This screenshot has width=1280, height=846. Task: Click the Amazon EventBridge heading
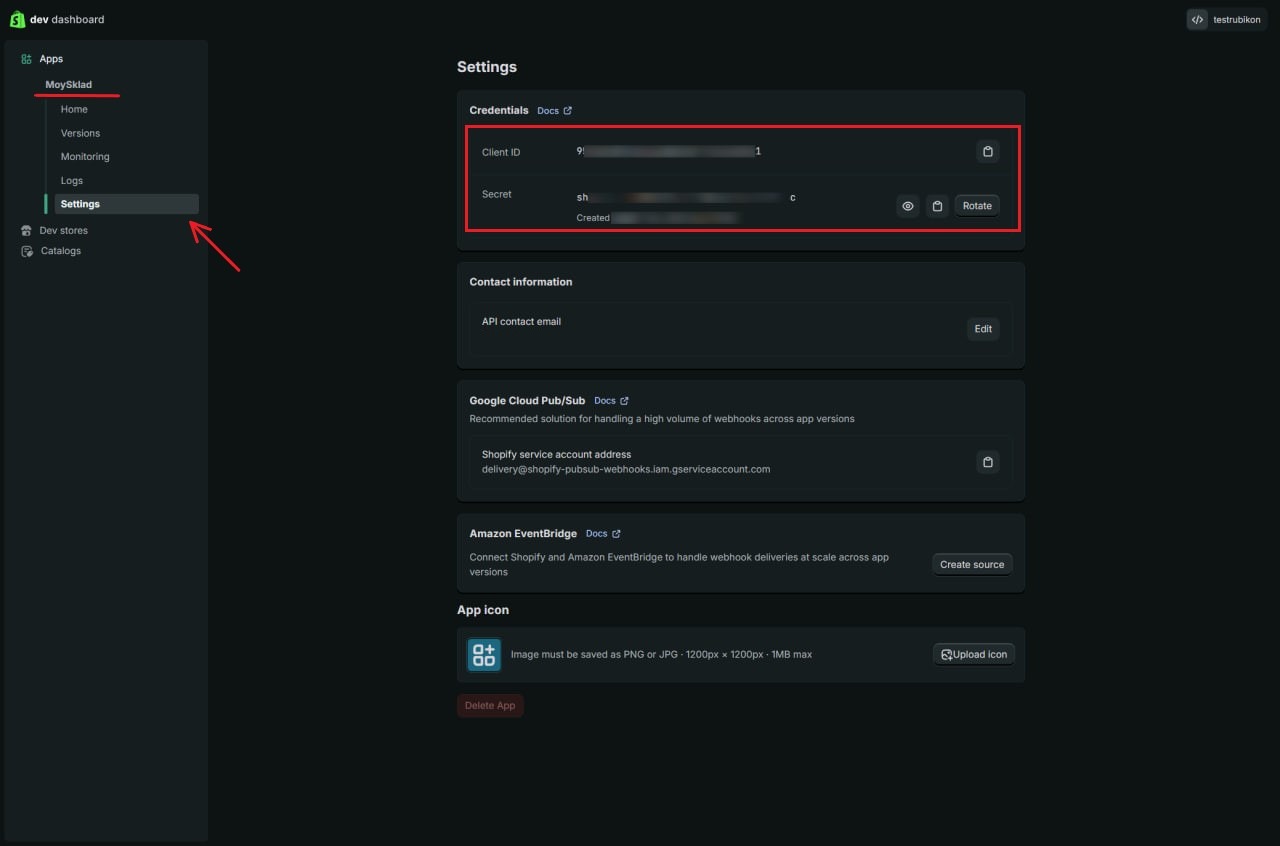coord(523,534)
